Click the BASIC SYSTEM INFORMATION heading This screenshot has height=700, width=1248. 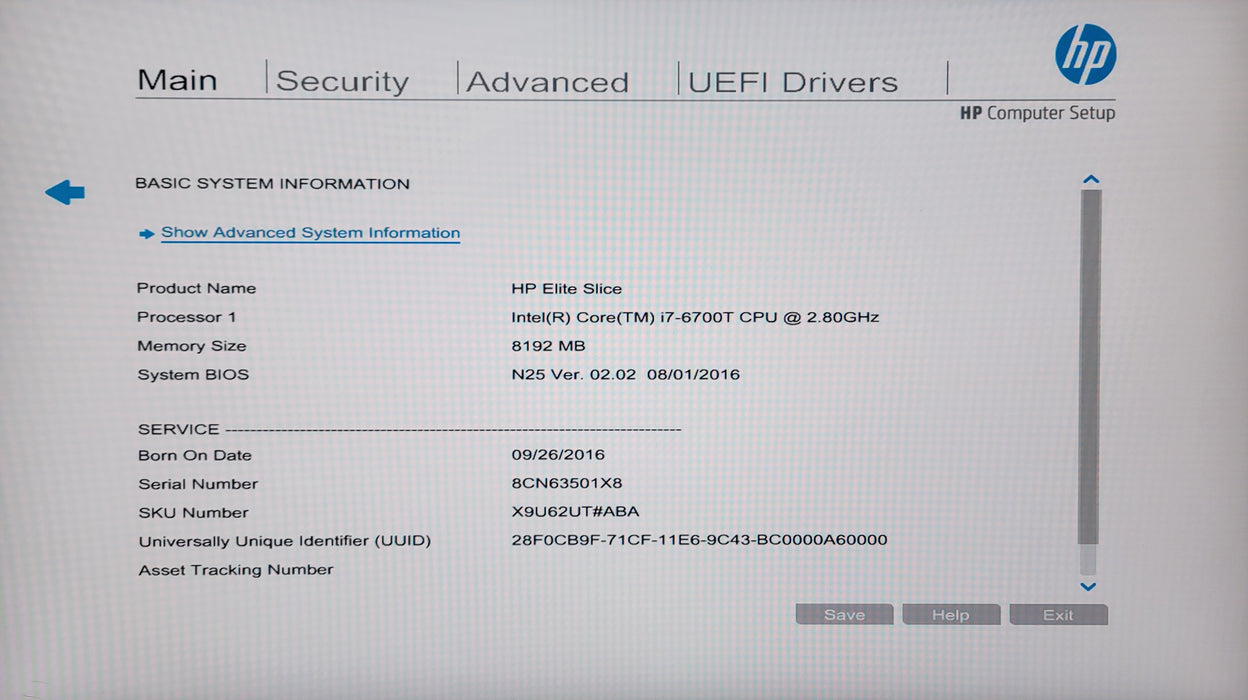tap(272, 184)
